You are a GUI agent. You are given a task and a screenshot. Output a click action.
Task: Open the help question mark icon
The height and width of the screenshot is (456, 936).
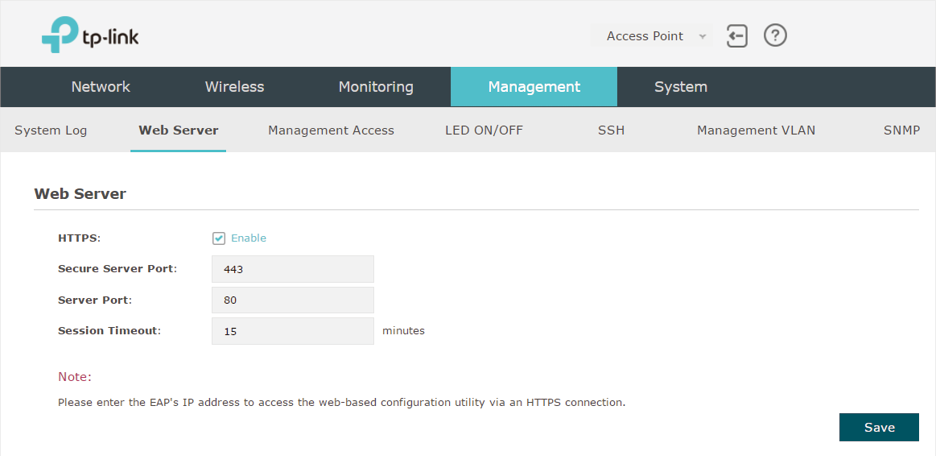coord(775,36)
